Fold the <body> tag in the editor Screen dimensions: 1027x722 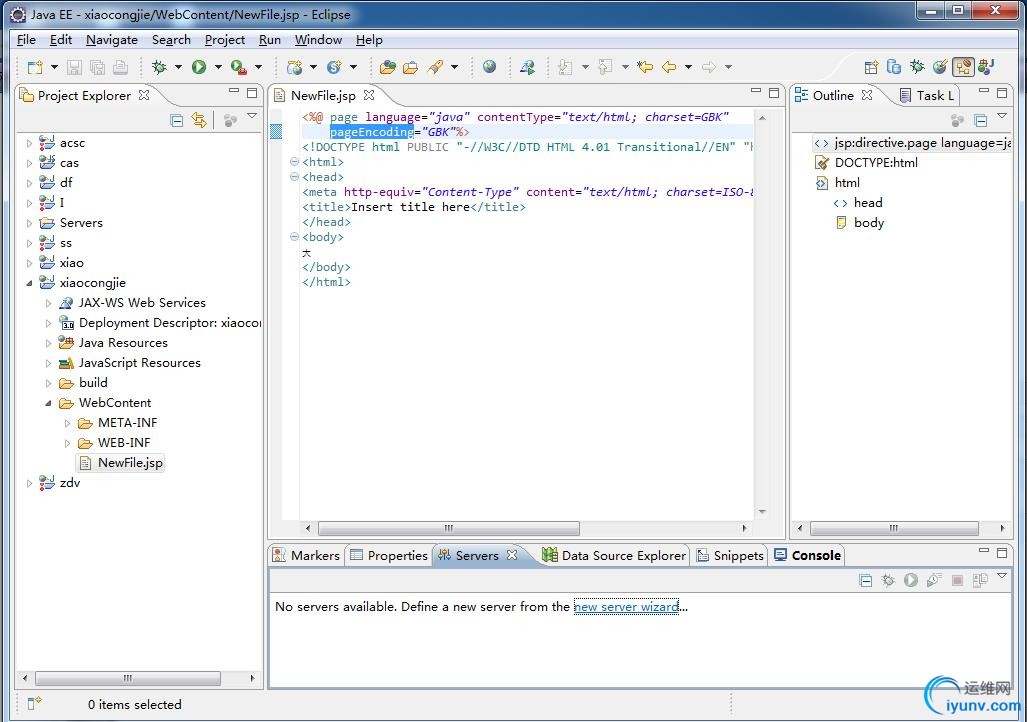pos(294,237)
